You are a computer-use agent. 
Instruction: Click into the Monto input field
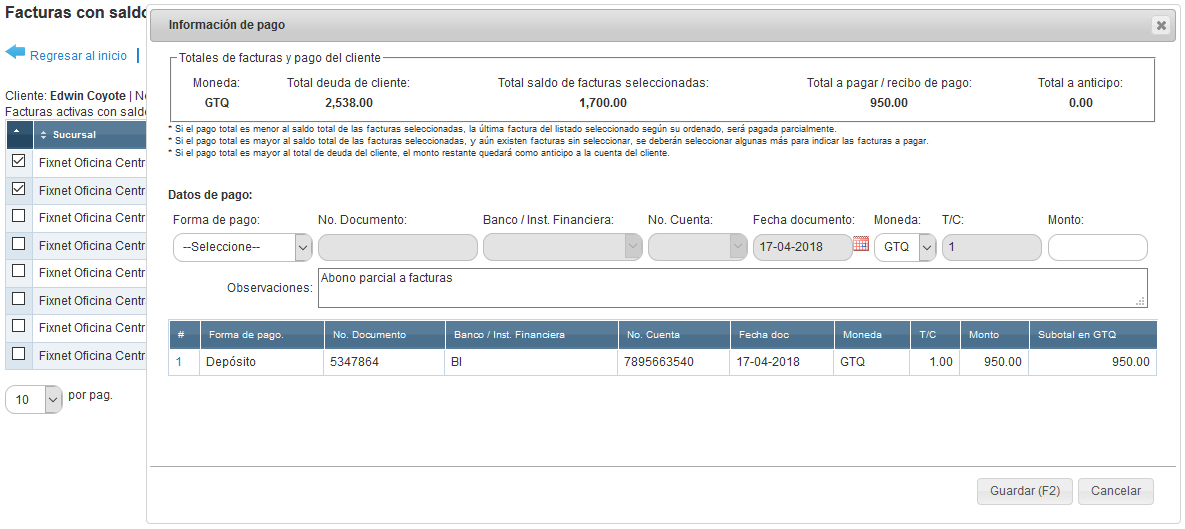pyautogui.click(x=1097, y=248)
